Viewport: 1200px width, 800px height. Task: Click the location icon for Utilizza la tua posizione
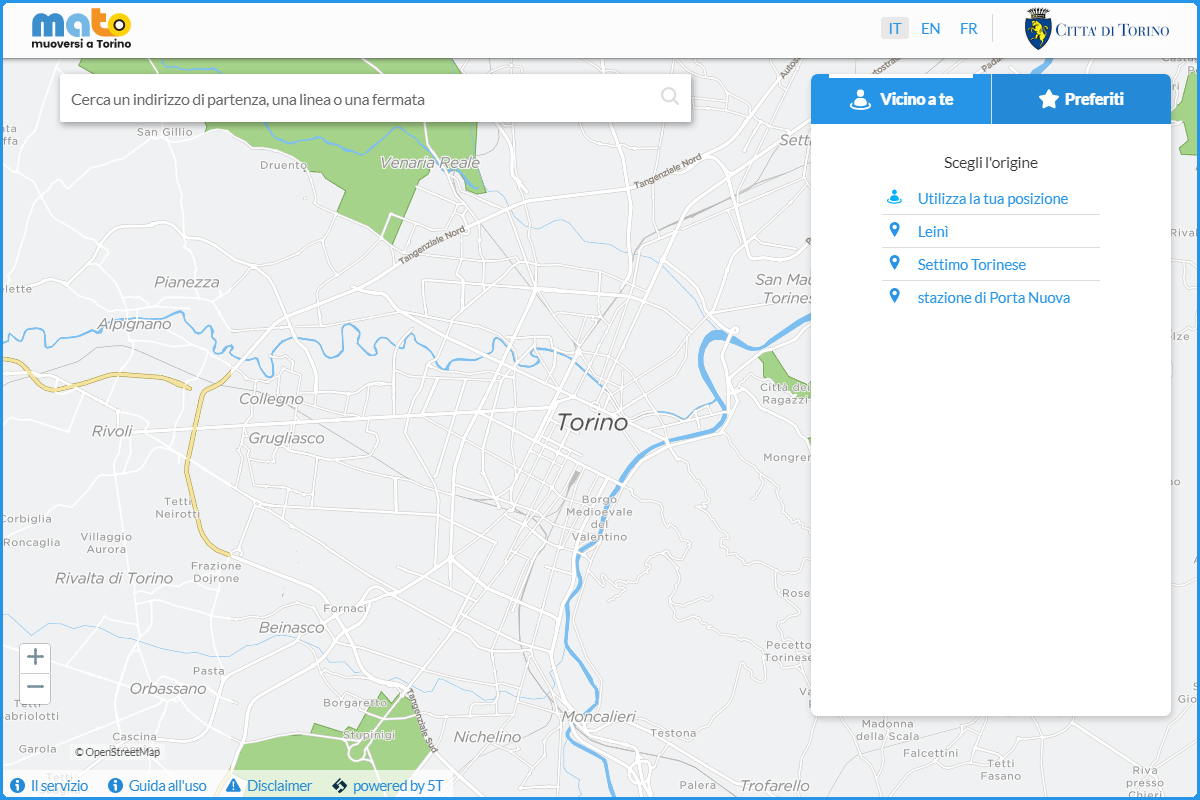coord(895,197)
